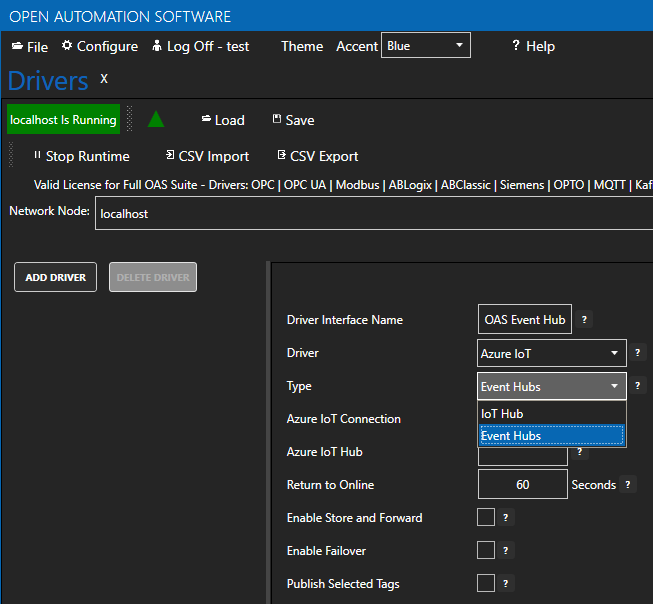Click the CSV Export icon
The height and width of the screenshot is (604, 653).
[281, 155]
